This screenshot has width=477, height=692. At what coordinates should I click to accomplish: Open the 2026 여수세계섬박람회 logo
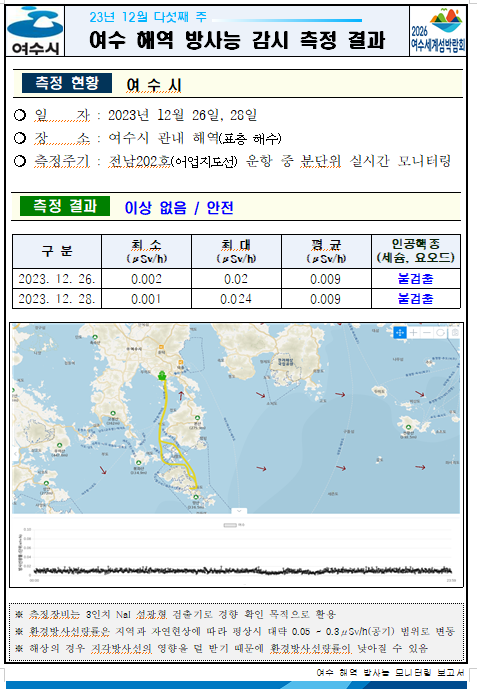pos(438,31)
